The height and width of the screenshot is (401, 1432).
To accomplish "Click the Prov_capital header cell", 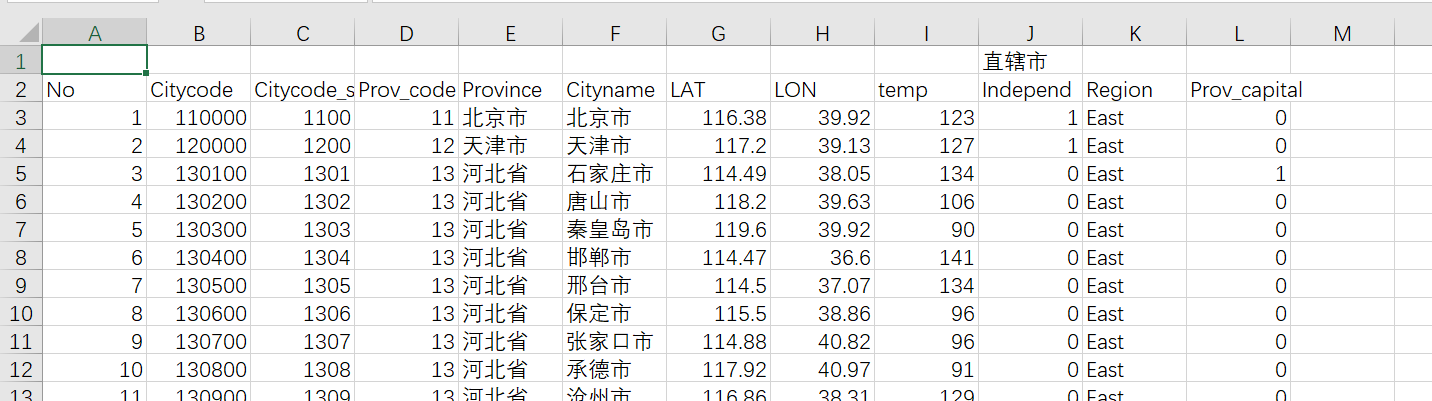I will point(1238,90).
